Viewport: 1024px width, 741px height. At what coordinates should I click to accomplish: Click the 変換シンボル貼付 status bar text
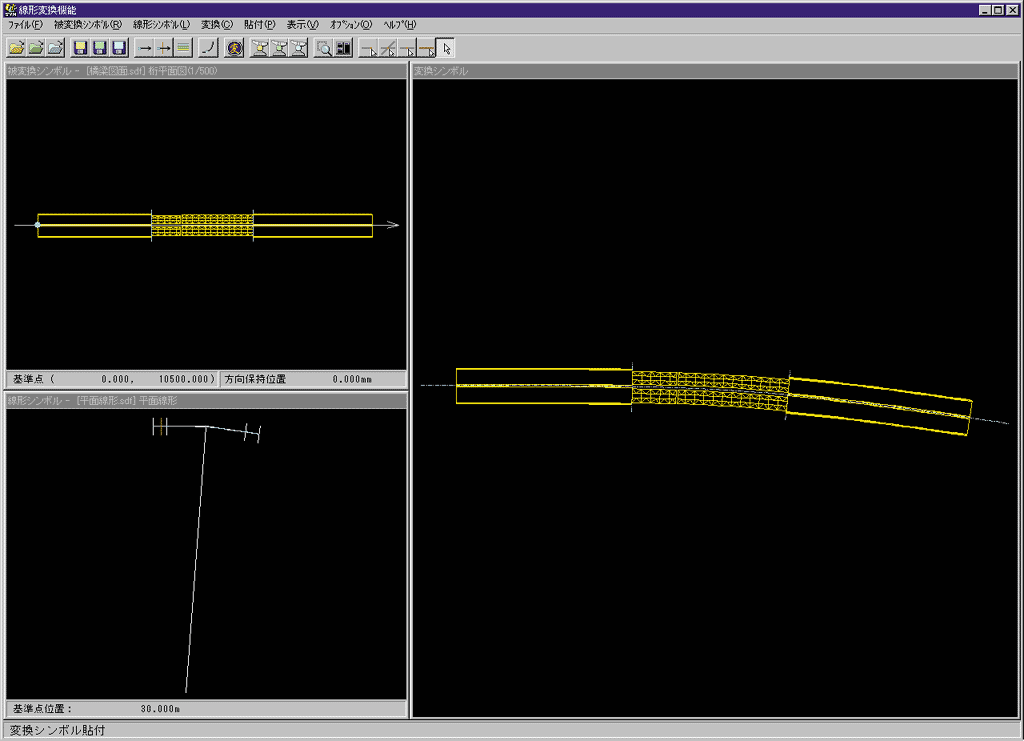57,730
